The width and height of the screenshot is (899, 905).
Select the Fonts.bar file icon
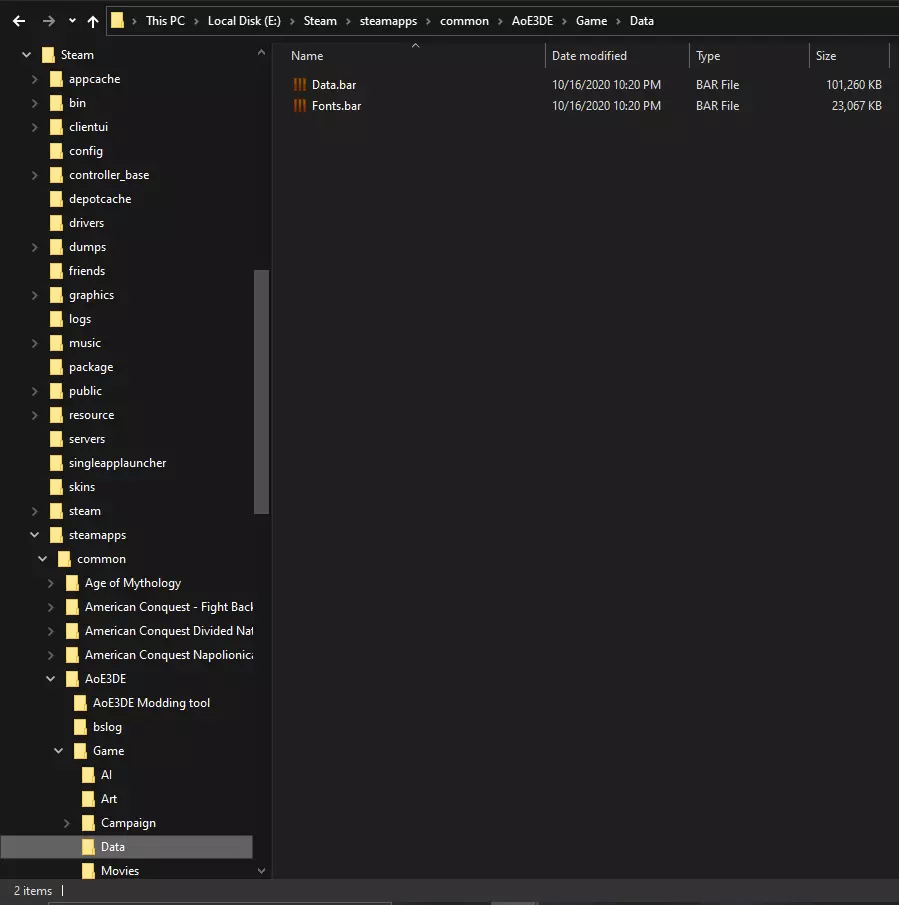point(299,106)
